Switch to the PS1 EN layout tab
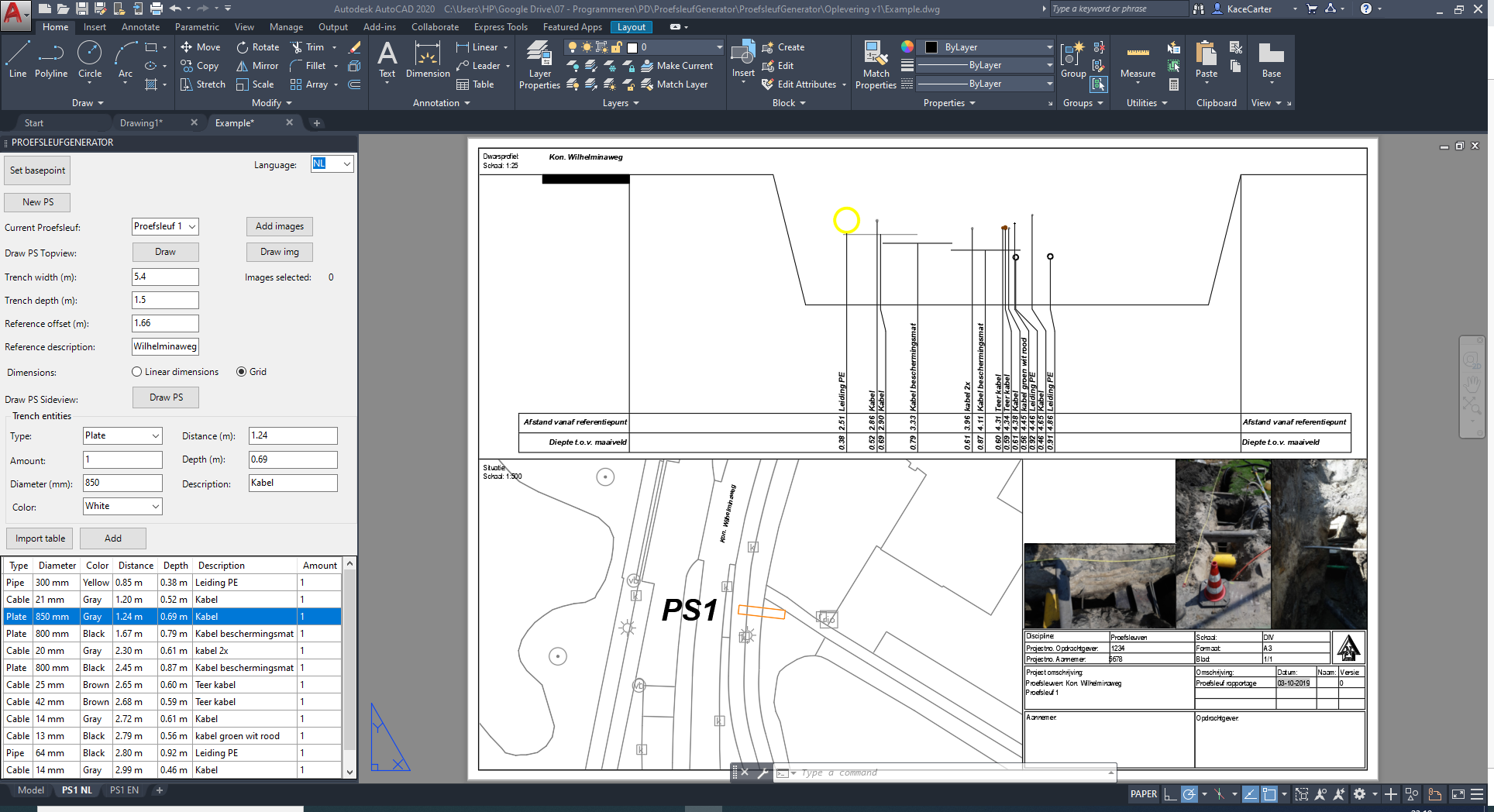Viewport: 1494px width, 812px height. coord(124,790)
